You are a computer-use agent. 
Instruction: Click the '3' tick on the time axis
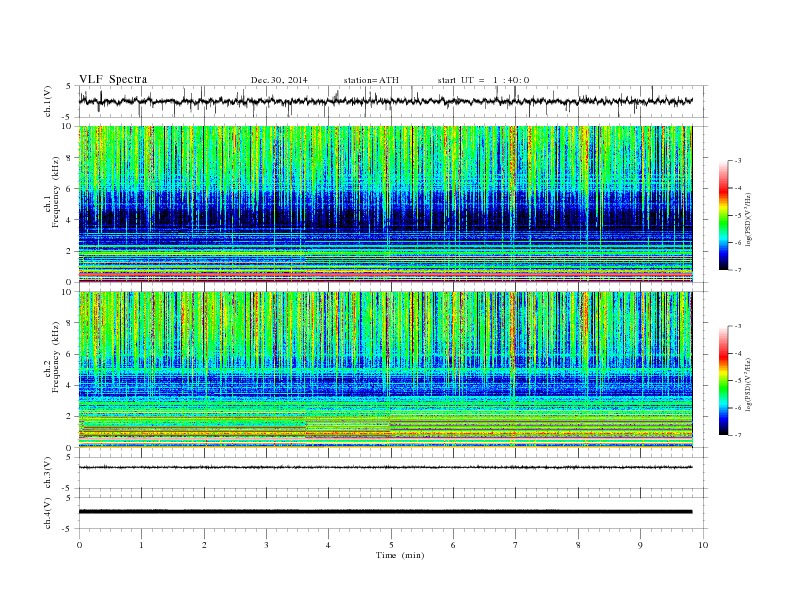click(266, 545)
